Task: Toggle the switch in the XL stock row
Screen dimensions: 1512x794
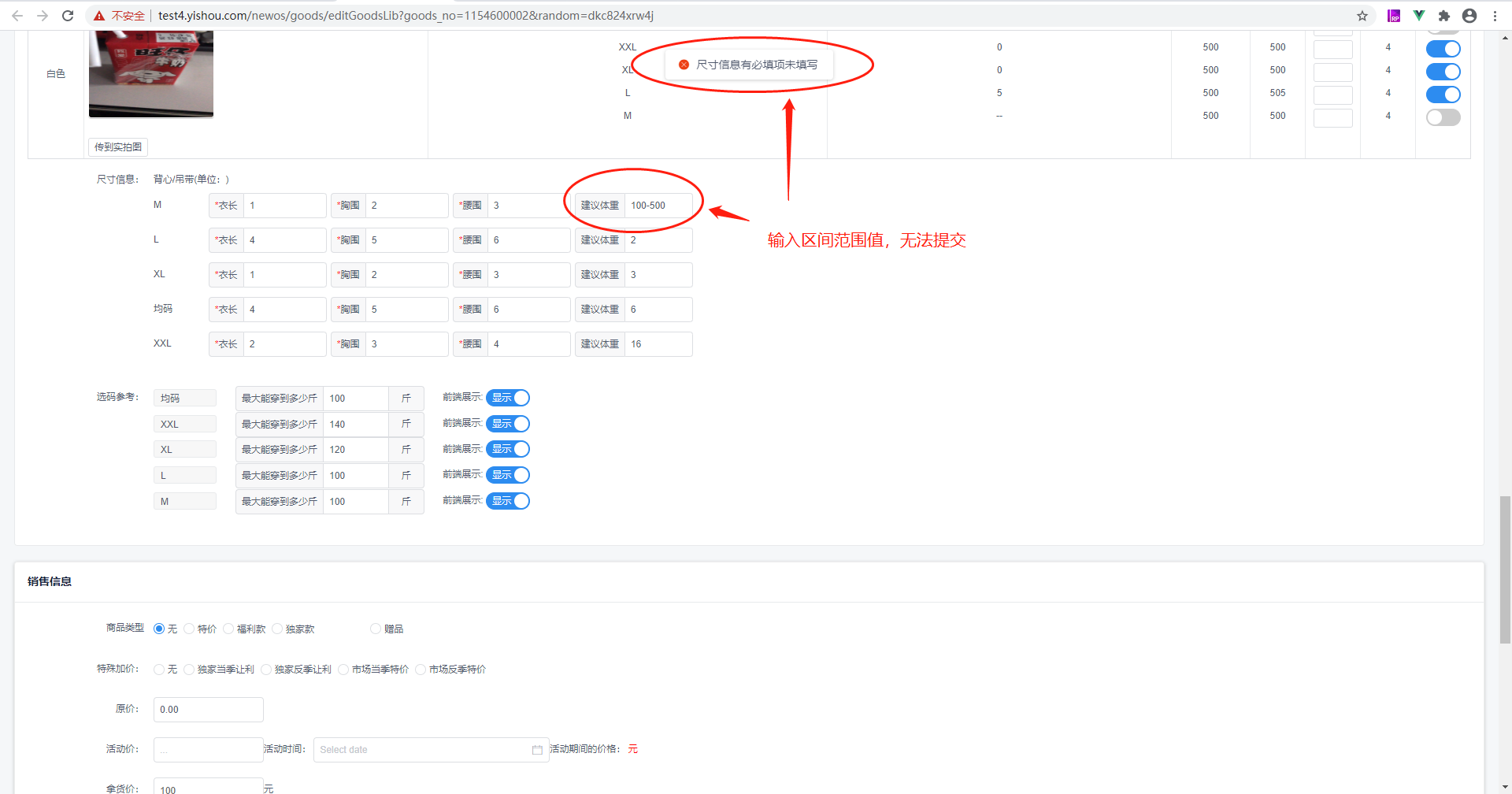Action: [x=1443, y=72]
